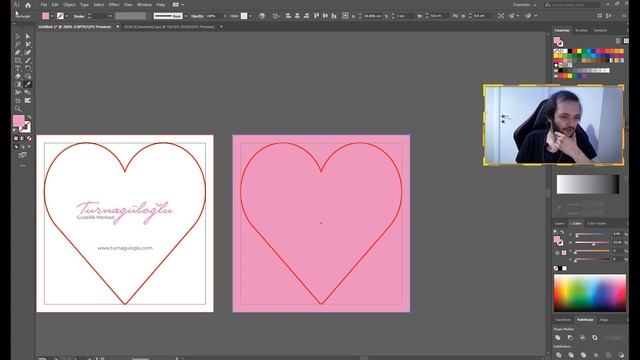Viewport: 640px width, 360px height.
Task: Open the fill color dropdown in control bar
Action: tap(52, 16)
